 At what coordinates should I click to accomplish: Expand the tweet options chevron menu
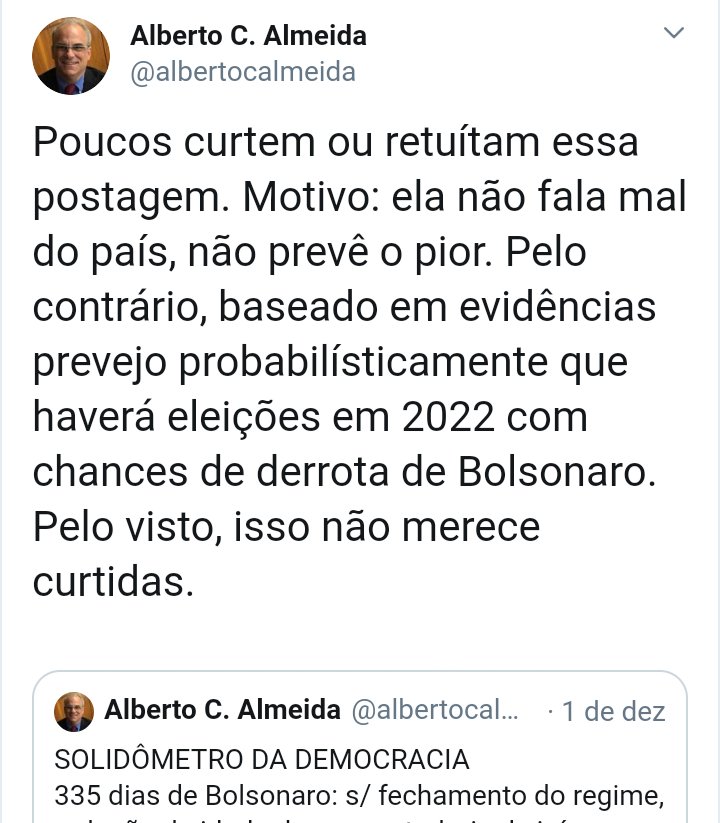coord(673,33)
